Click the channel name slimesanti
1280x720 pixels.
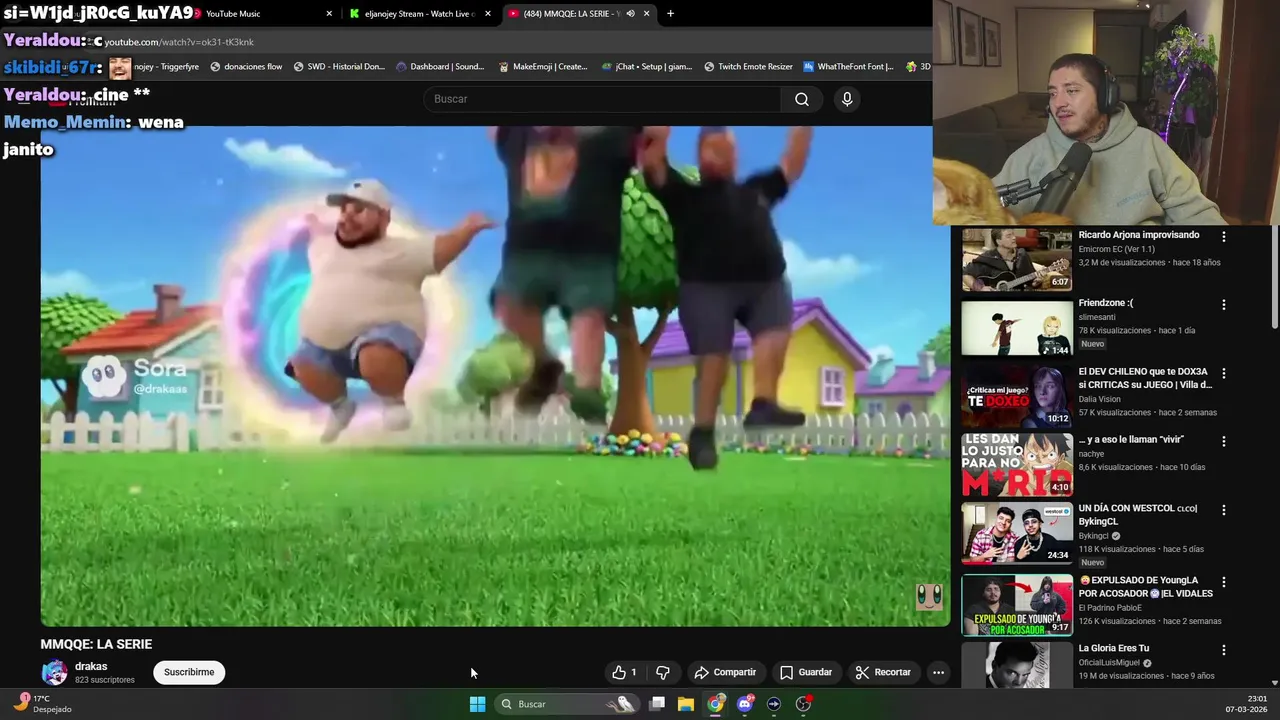[1097, 317]
